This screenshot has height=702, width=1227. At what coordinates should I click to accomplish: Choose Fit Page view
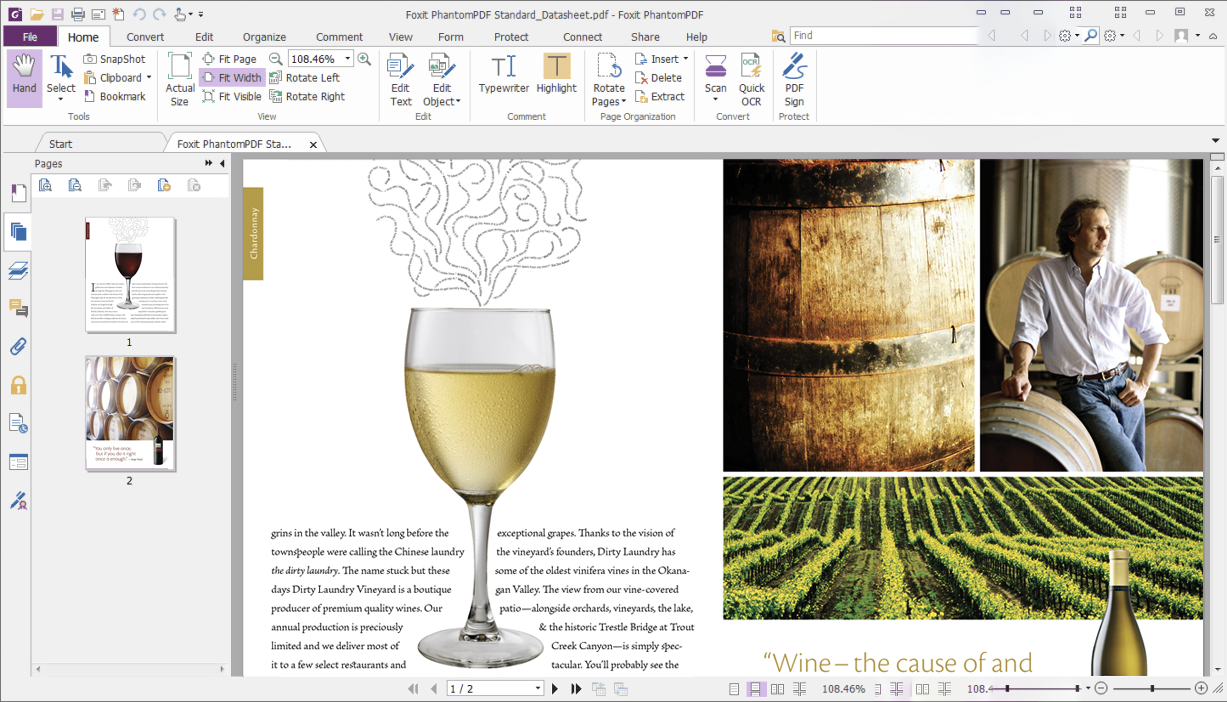point(230,59)
